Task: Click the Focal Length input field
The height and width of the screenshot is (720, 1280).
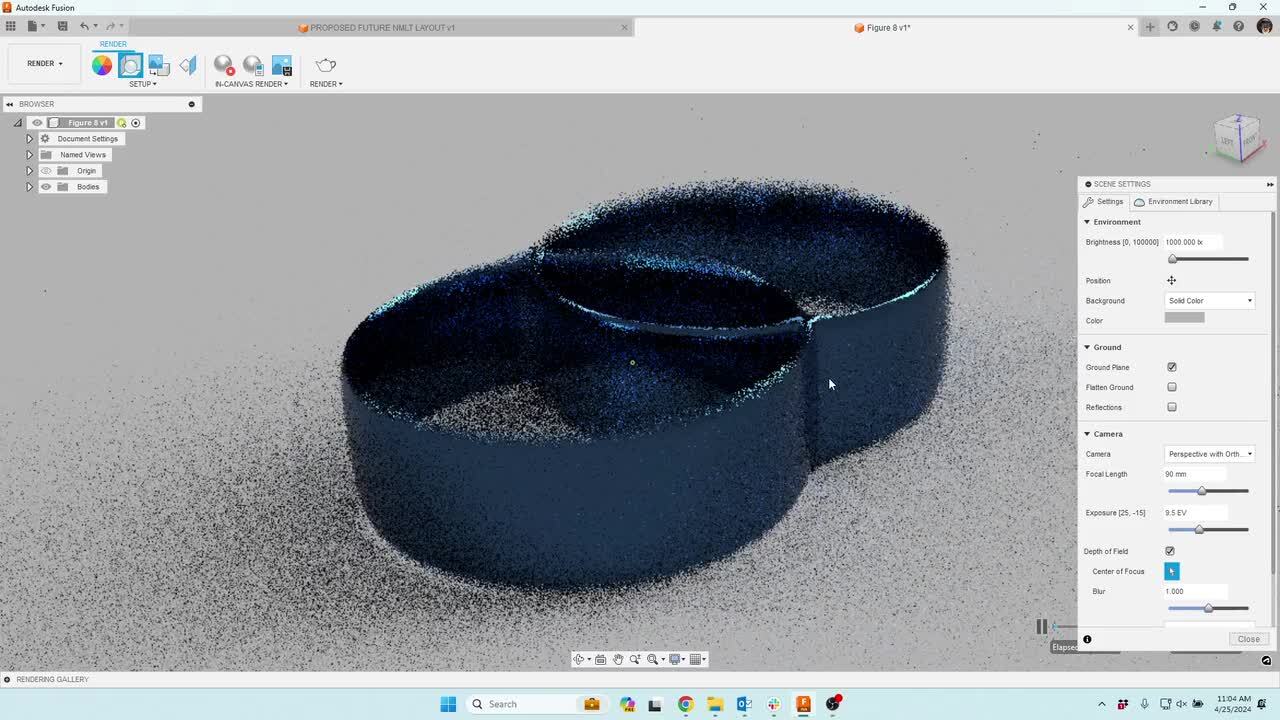Action: (1194, 474)
